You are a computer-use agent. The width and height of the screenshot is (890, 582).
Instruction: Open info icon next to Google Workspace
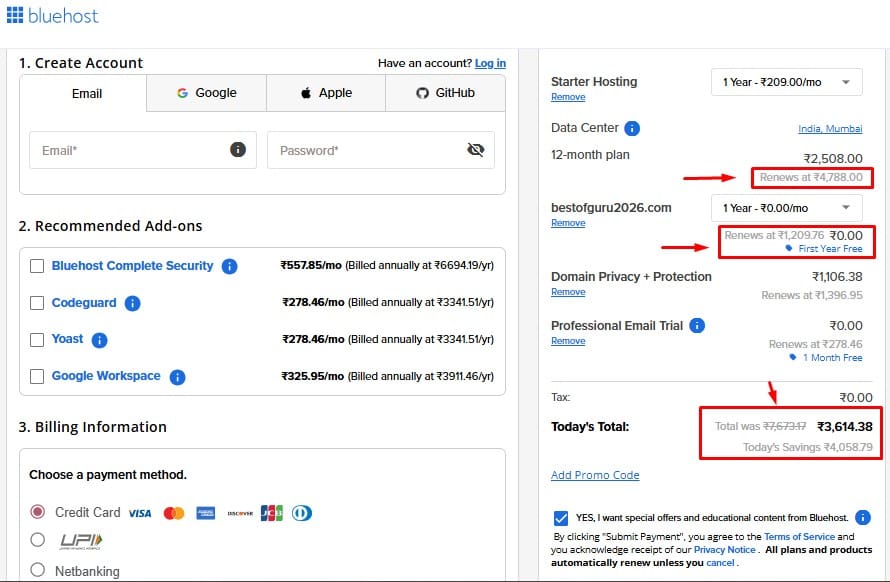(177, 377)
